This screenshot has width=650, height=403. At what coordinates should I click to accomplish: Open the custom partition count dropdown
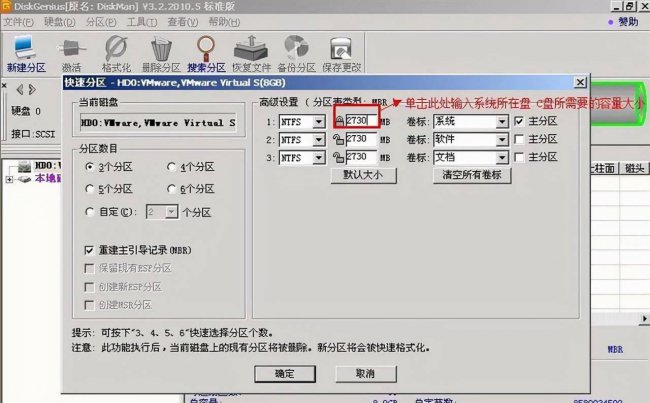click(x=171, y=212)
